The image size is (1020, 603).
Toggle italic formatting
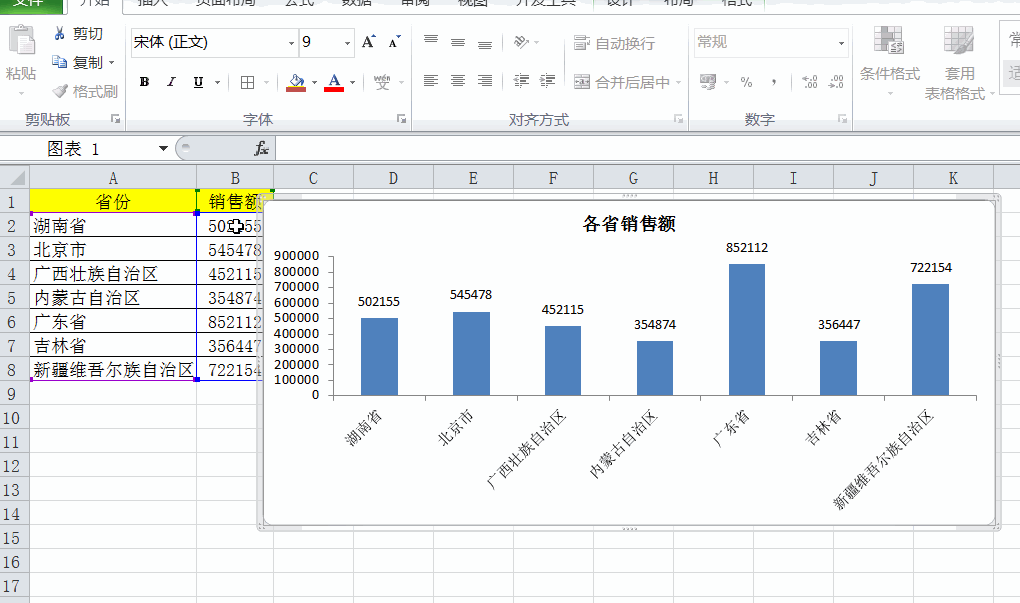click(172, 82)
